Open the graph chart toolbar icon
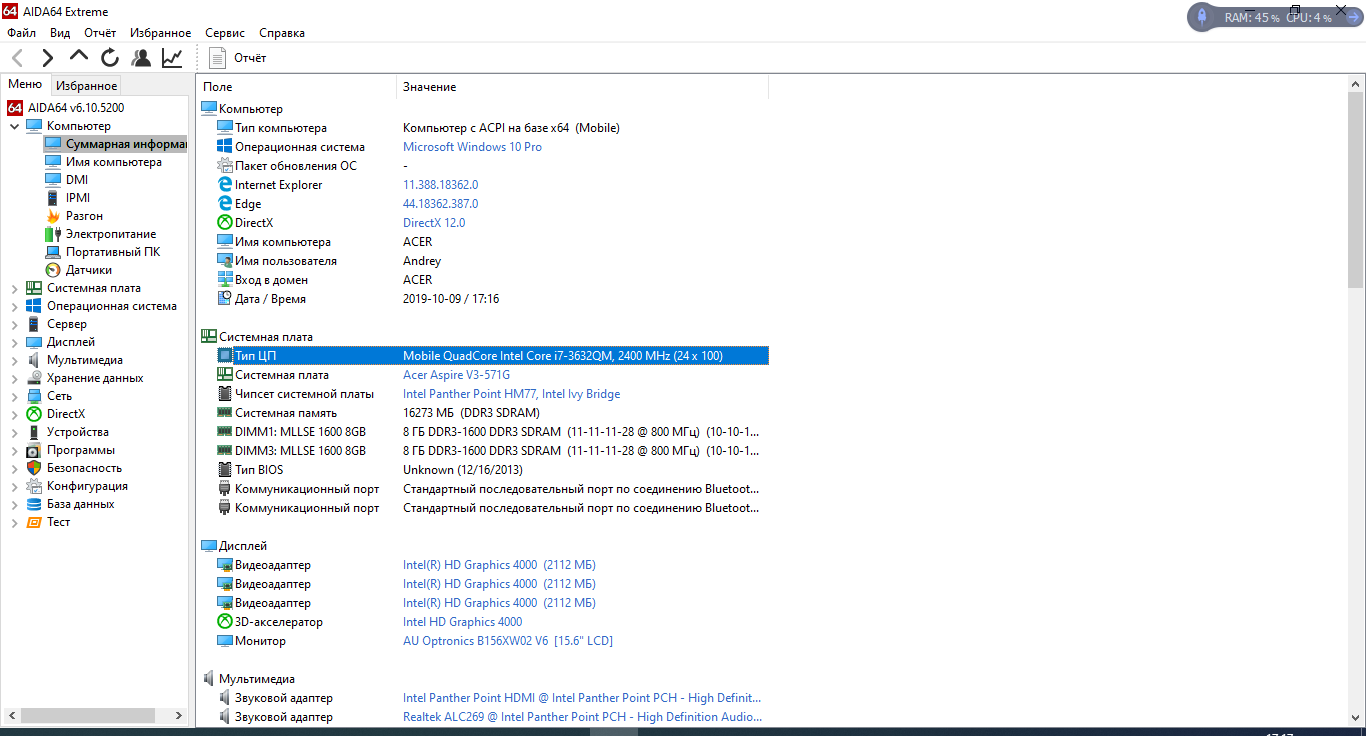The image size is (1366, 736). pos(172,58)
